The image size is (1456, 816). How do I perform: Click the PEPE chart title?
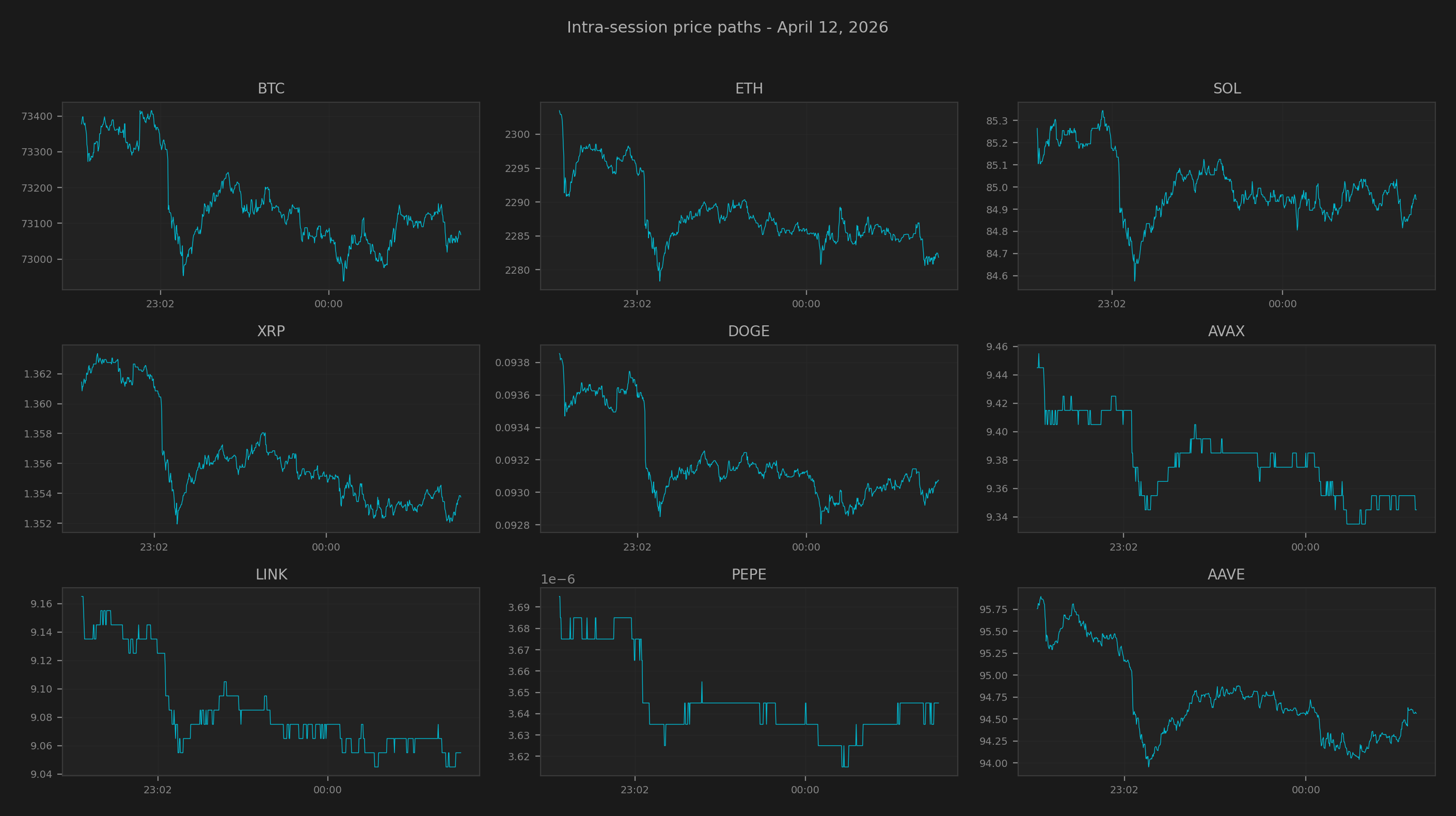tap(748, 574)
